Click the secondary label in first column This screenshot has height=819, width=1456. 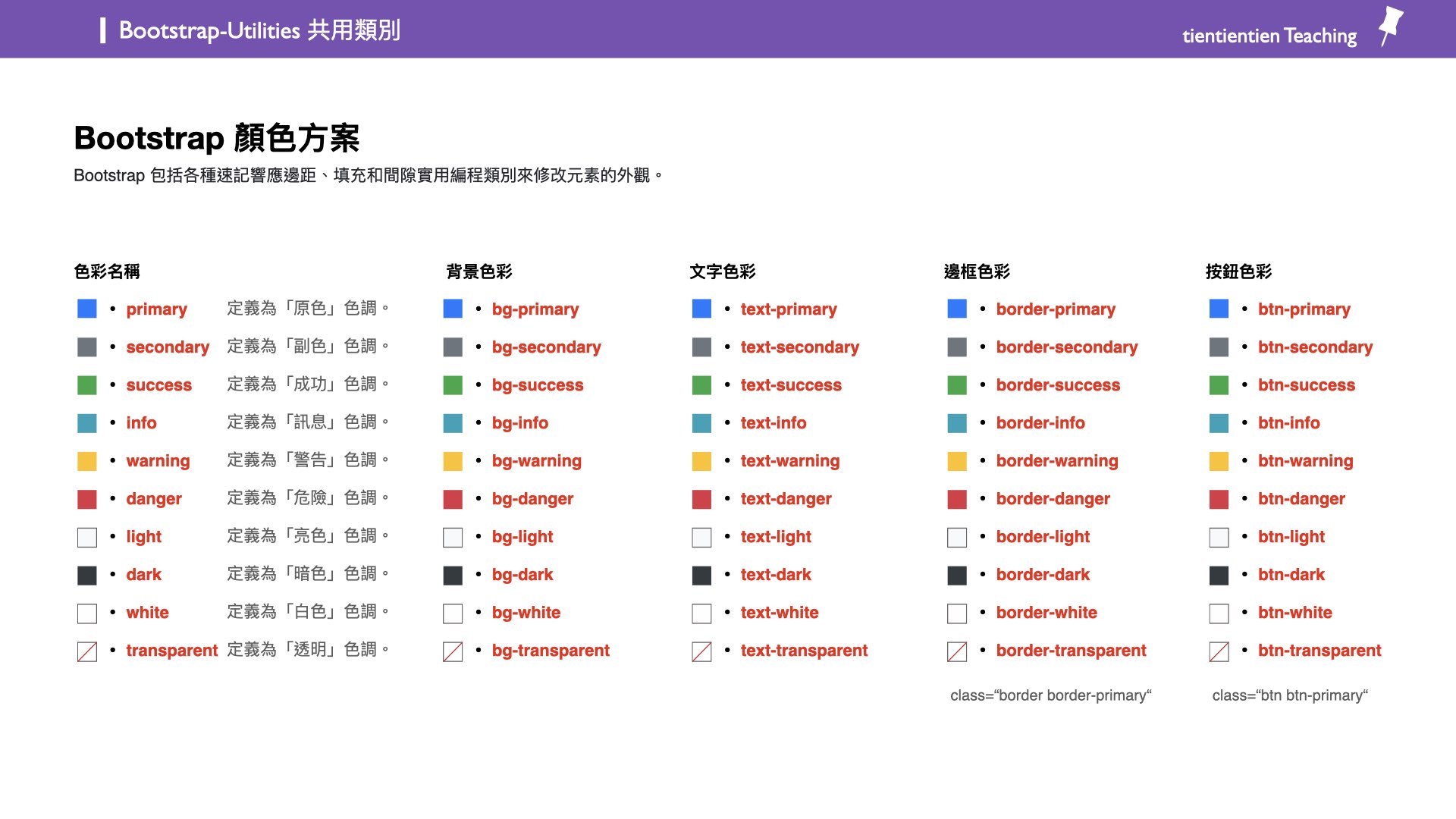point(167,347)
